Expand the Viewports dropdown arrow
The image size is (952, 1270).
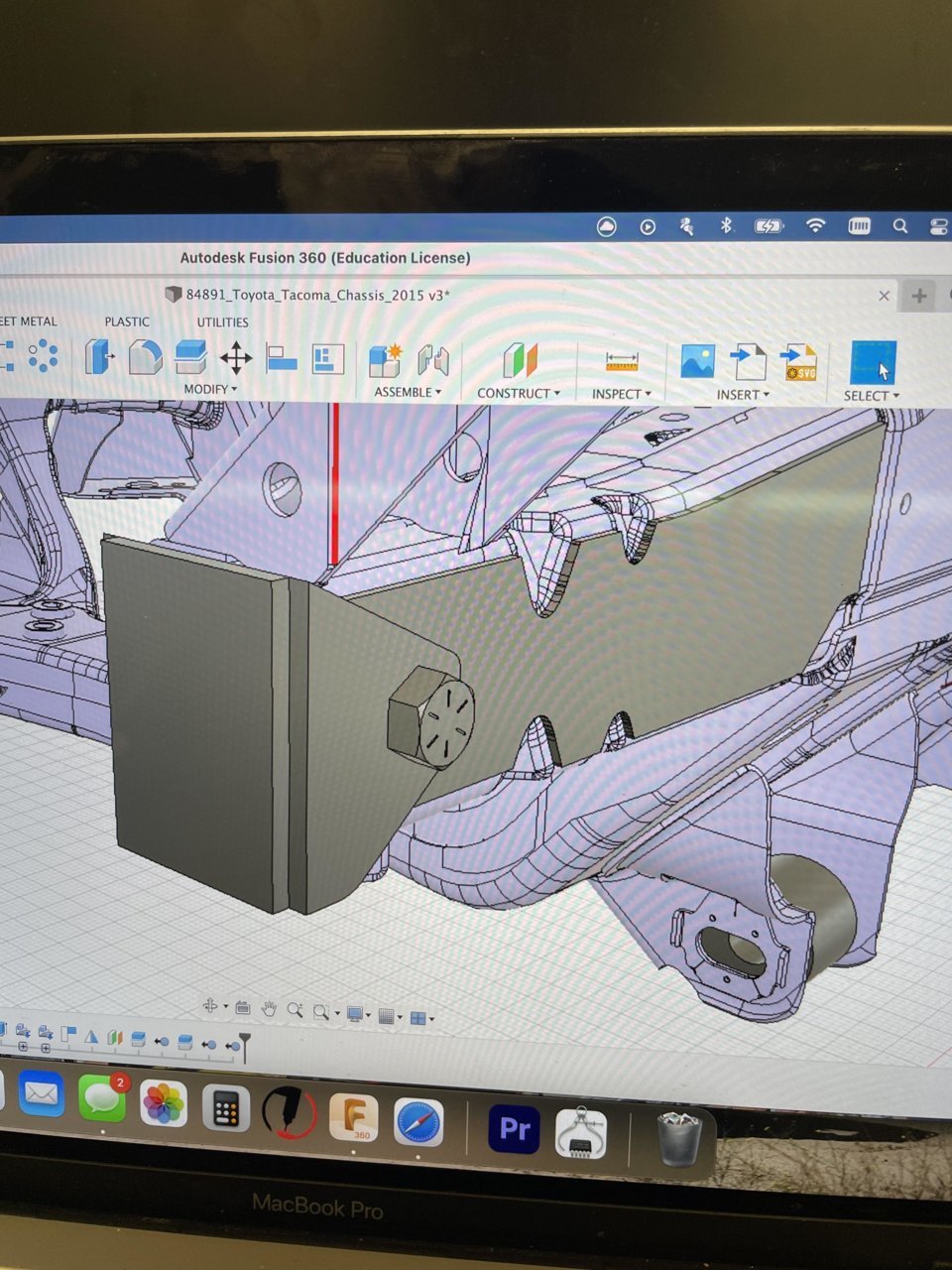click(431, 1019)
